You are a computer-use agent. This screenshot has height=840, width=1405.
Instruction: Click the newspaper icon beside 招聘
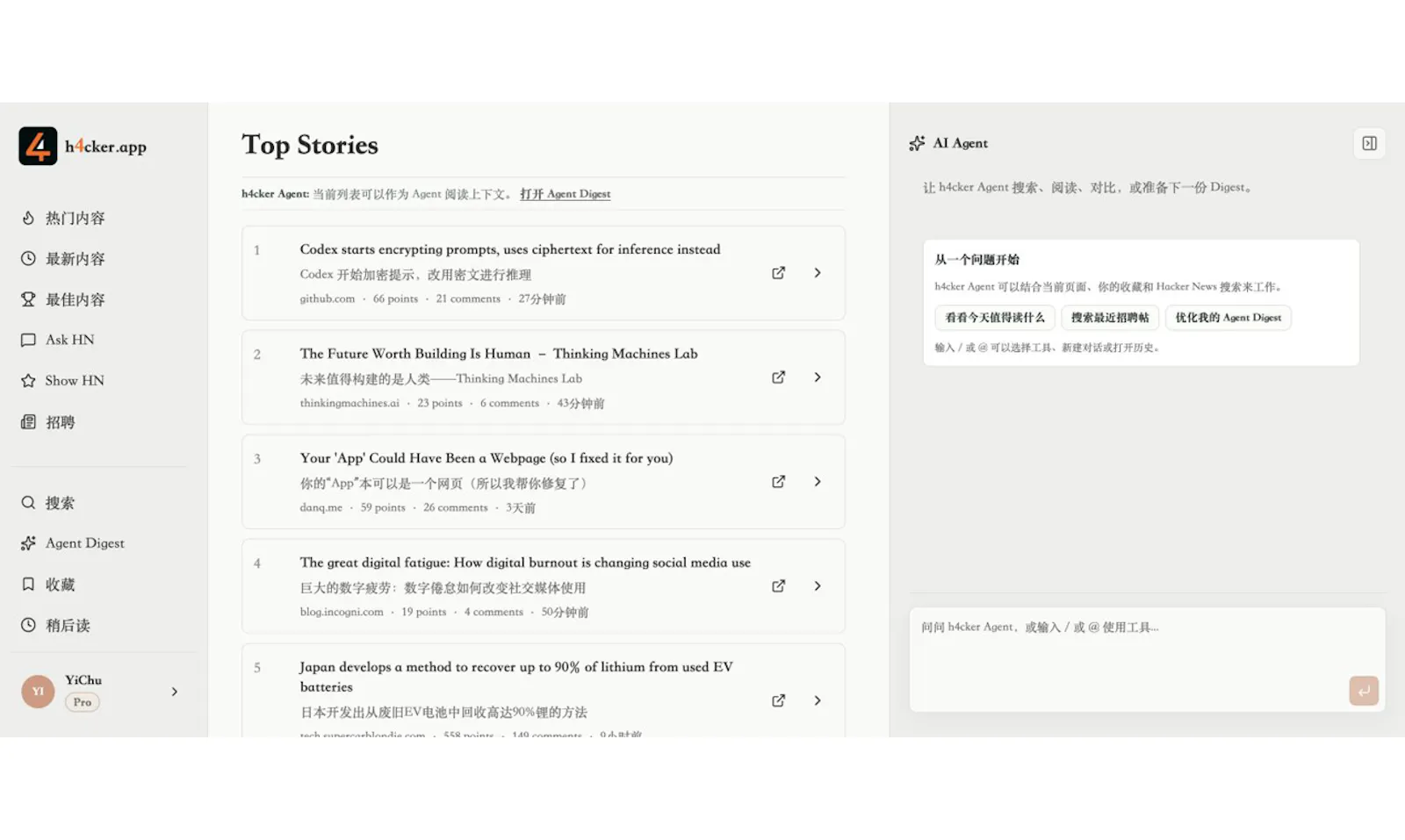pos(28,422)
